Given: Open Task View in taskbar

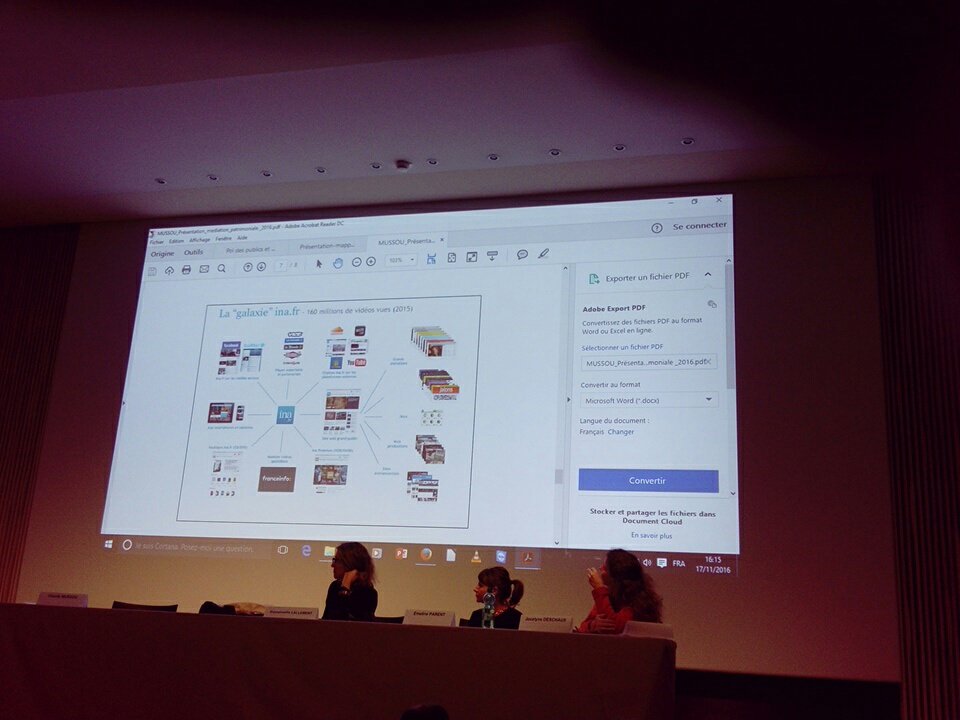Looking at the screenshot, I should [282, 549].
